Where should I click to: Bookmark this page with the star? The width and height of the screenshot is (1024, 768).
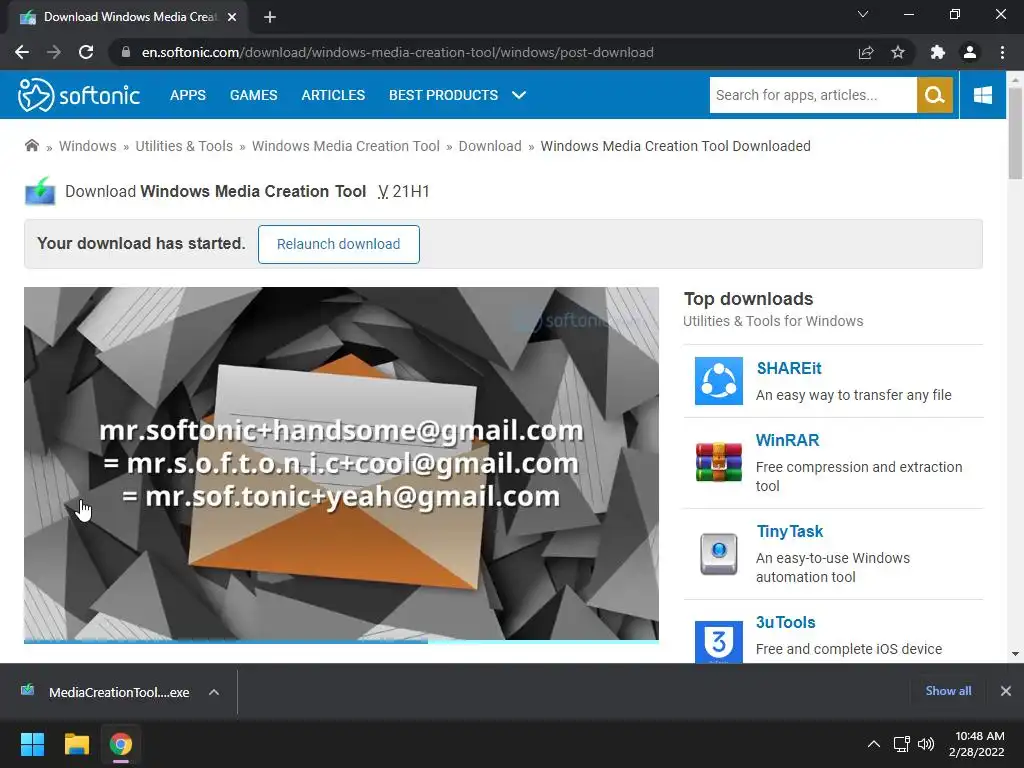pos(898,52)
